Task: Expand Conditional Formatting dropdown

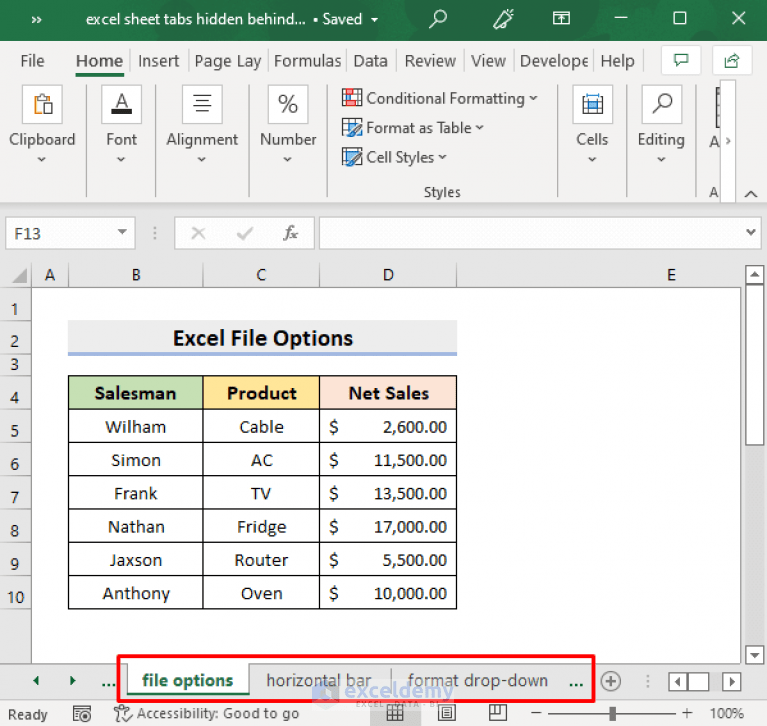Action: (x=533, y=98)
